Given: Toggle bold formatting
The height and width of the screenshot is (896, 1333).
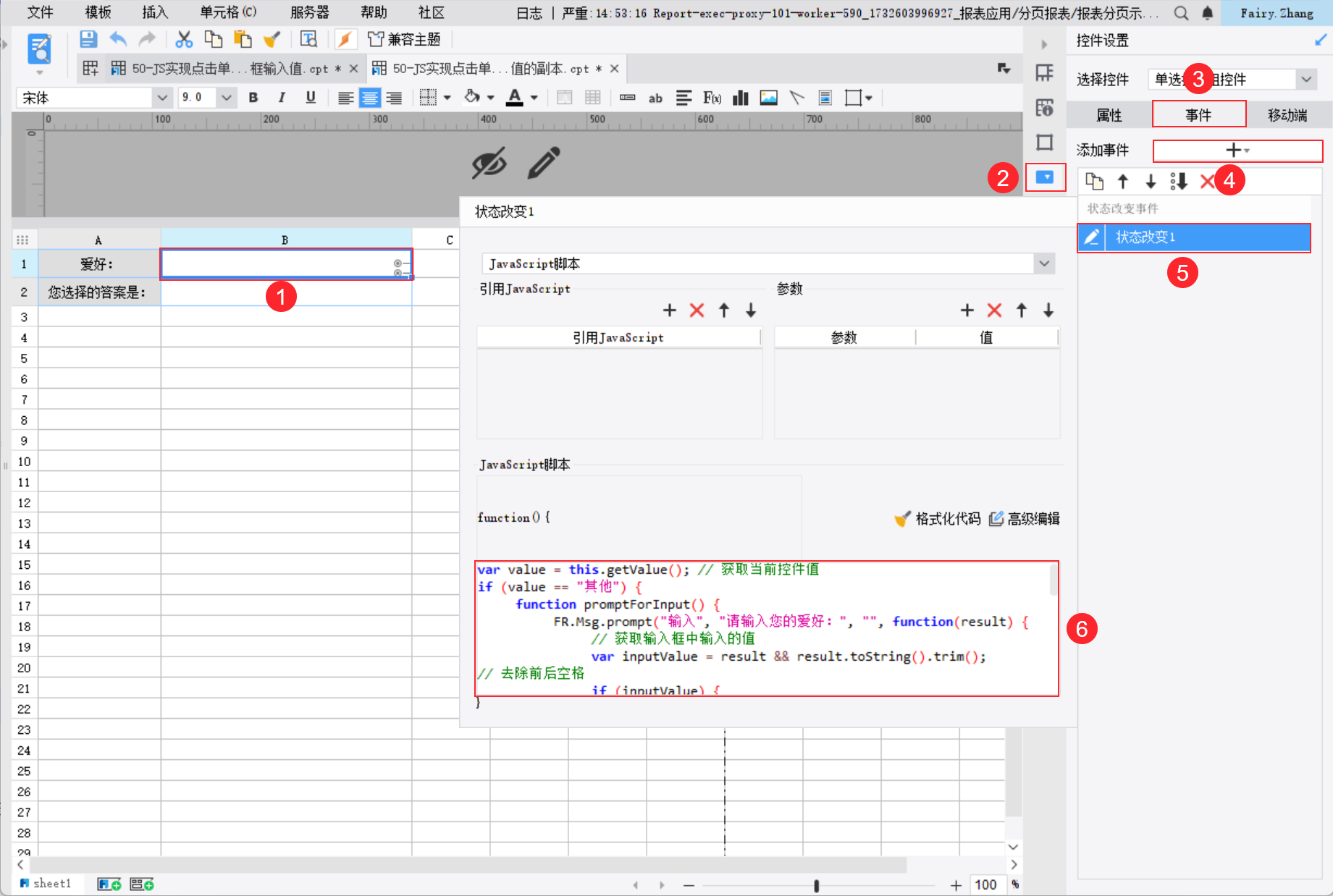Looking at the screenshot, I should point(253,98).
